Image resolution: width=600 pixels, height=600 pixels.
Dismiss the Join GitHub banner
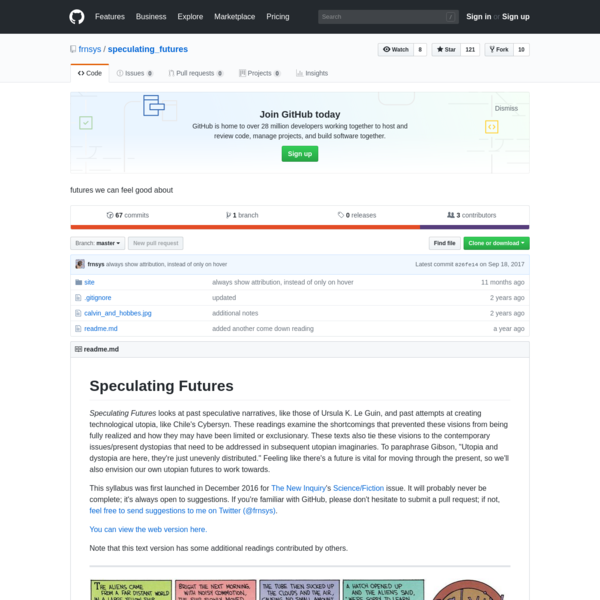click(506, 108)
